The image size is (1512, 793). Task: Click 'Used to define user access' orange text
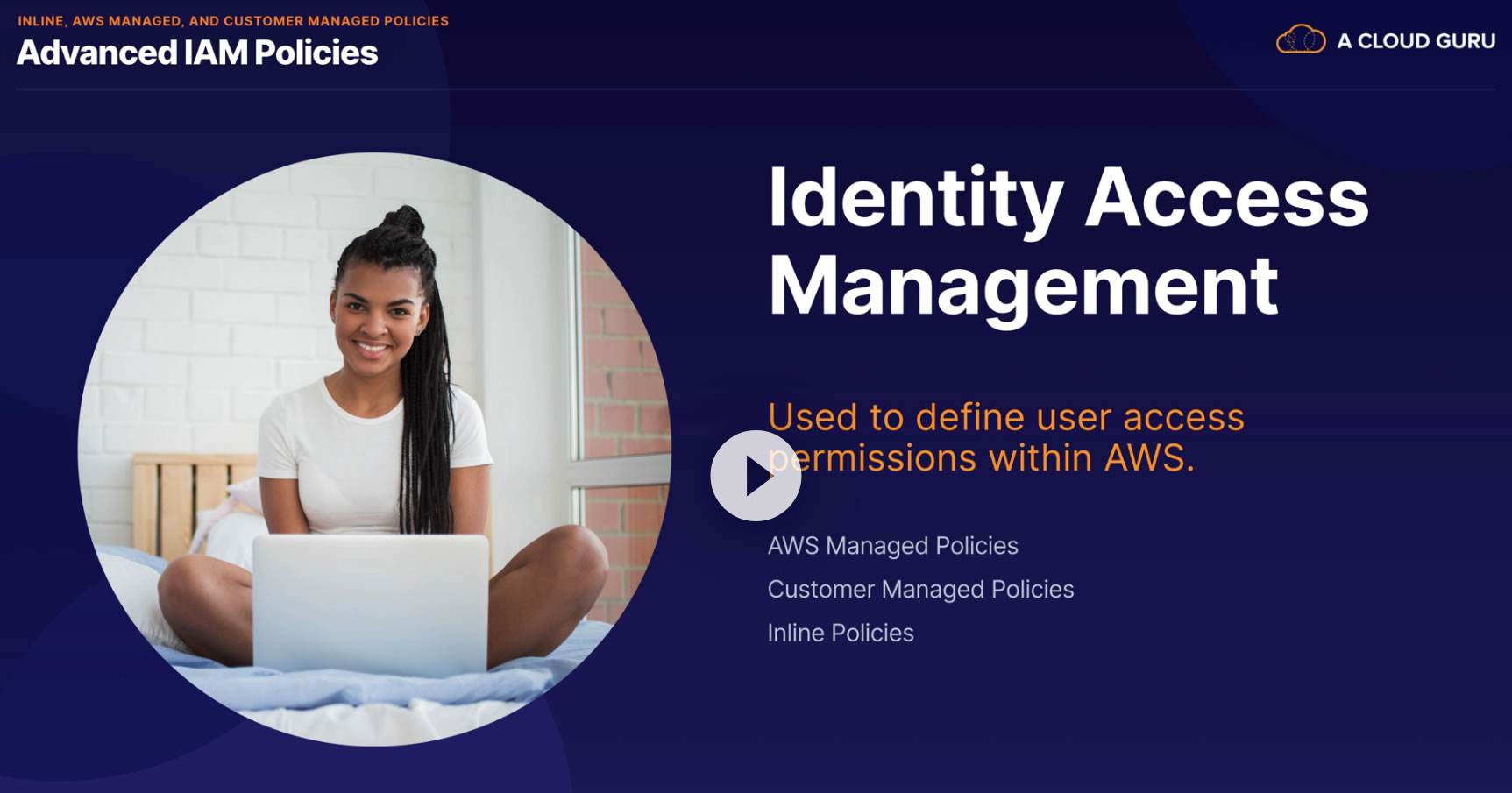[x=1006, y=417]
